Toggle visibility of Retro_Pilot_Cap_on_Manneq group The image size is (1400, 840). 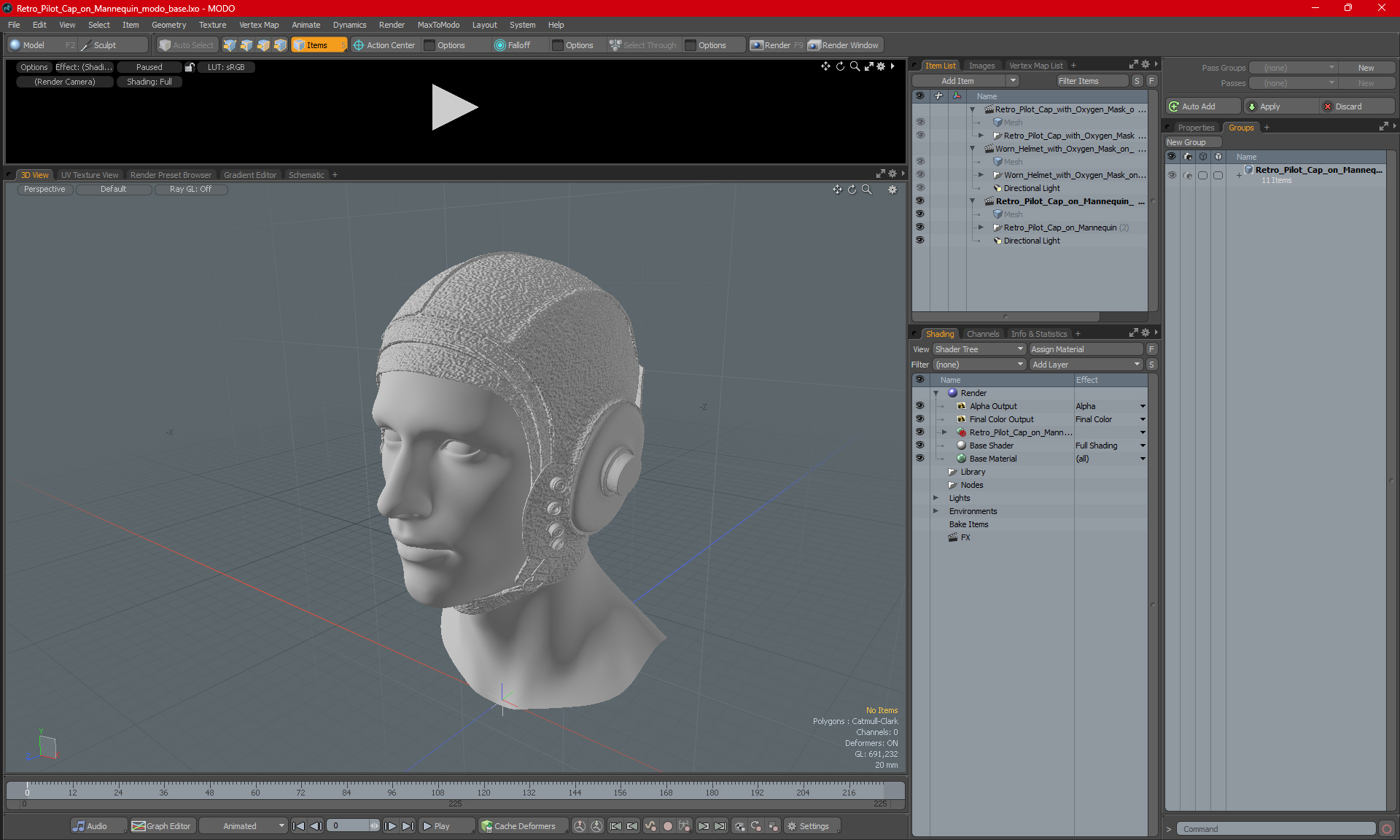[x=1172, y=175]
